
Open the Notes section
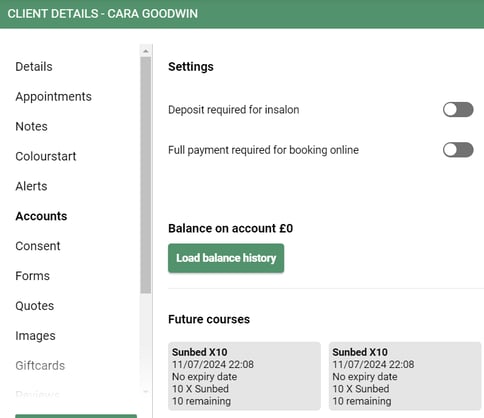31,126
